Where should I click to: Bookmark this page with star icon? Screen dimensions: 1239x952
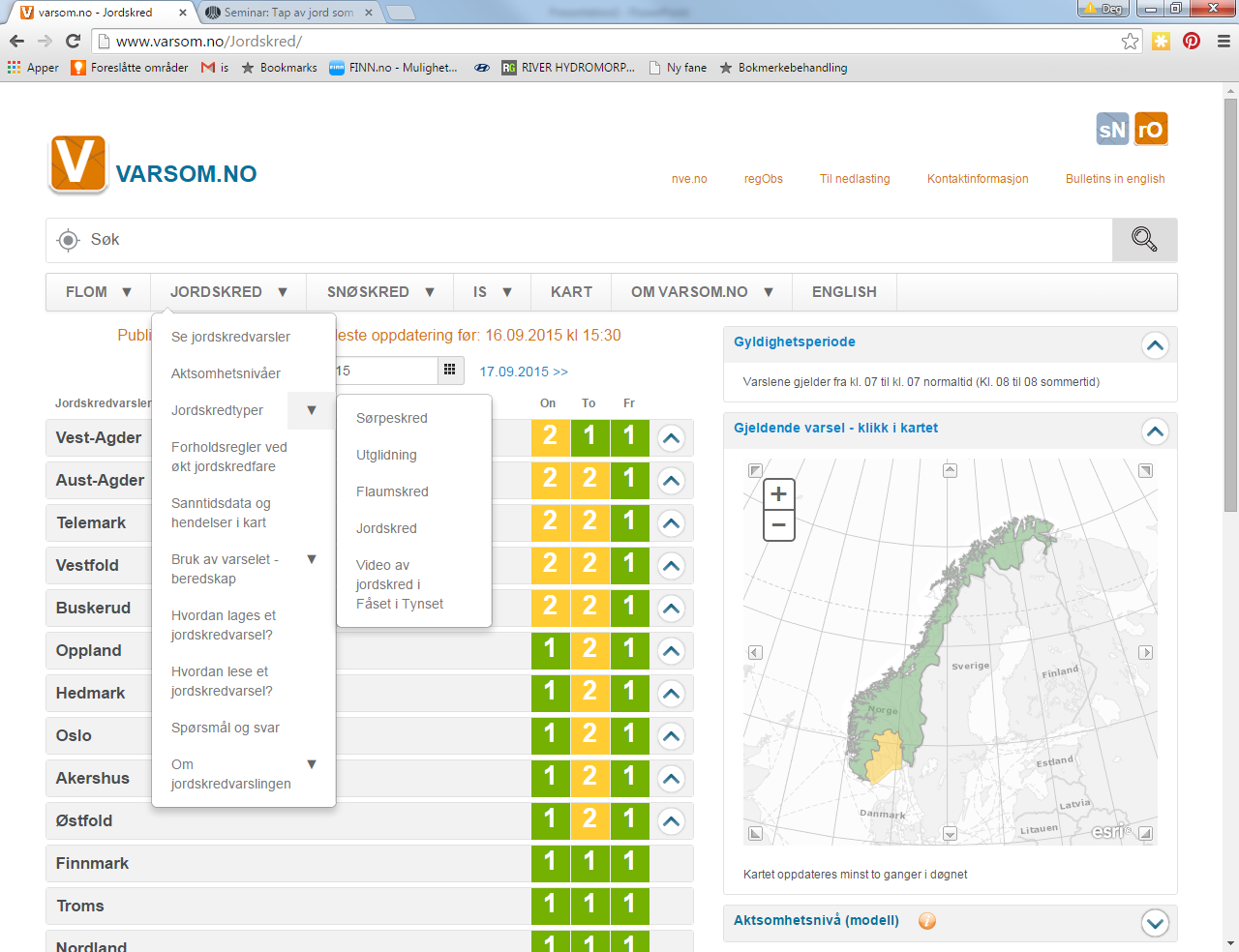tap(1130, 41)
